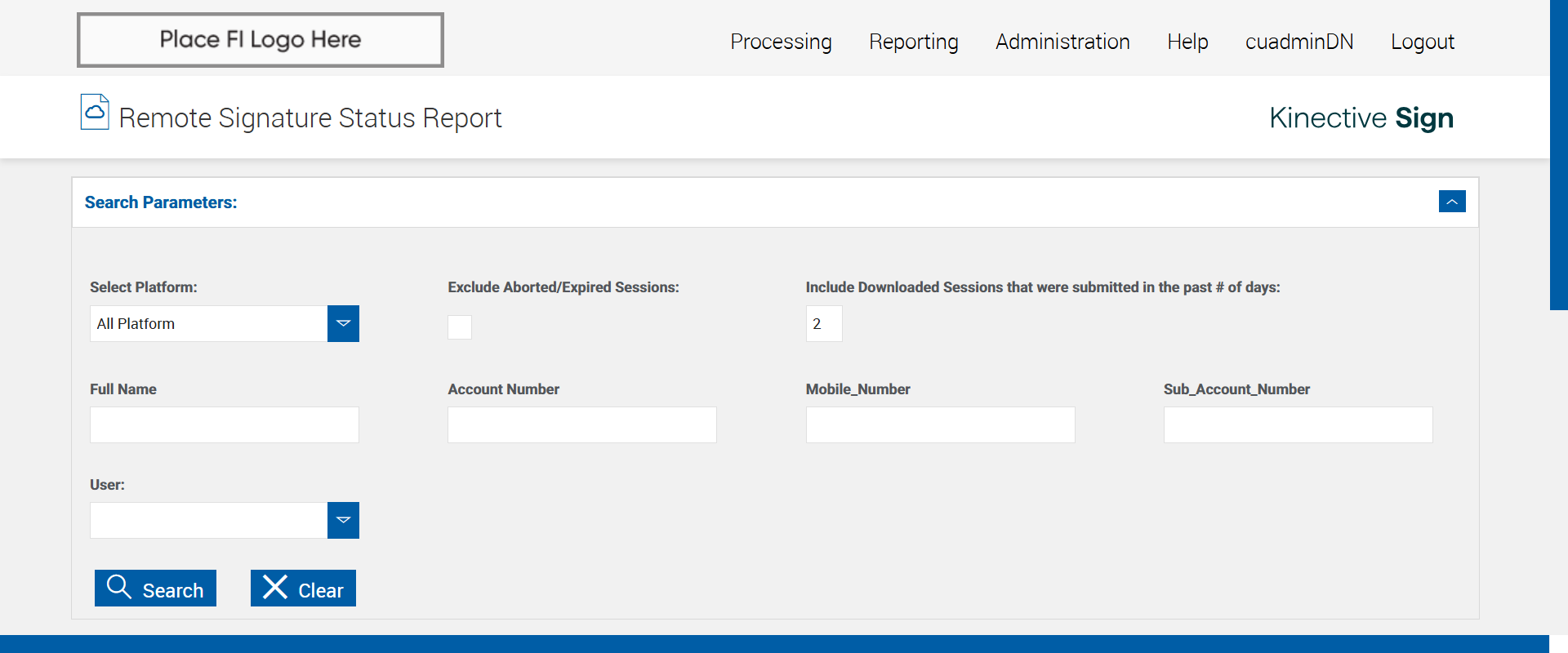Click the cuadminDN user menu

pyautogui.click(x=1299, y=42)
